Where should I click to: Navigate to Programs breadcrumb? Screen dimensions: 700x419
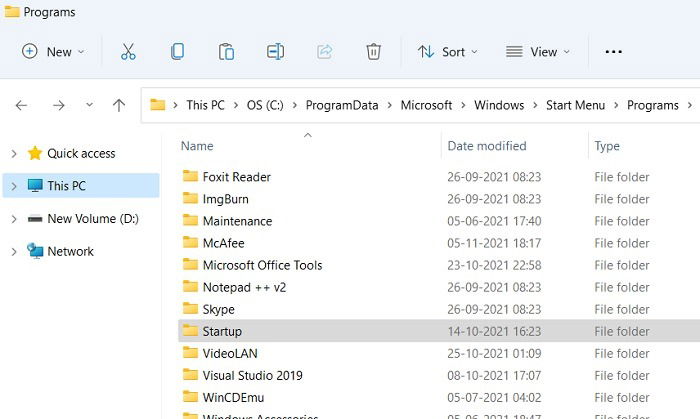click(653, 105)
